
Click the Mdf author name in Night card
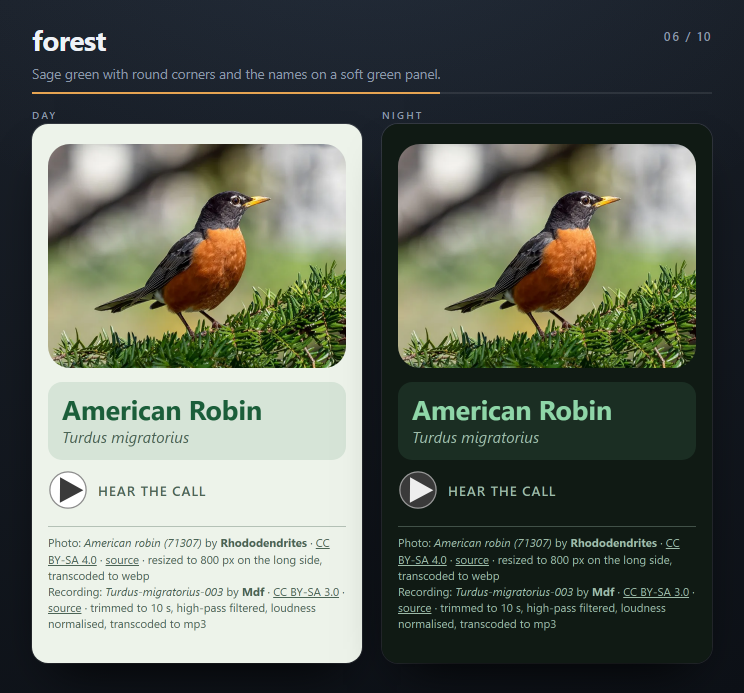(604, 592)
